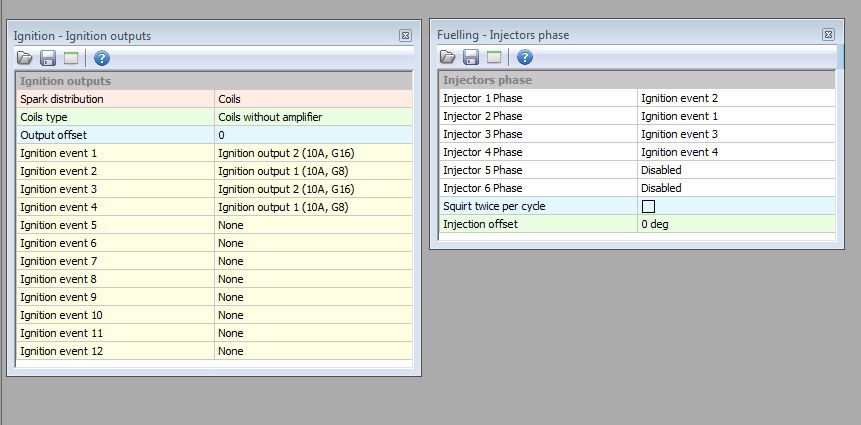Click the green window icon in Injectors phase toolbar
The width and height of the screenshot is (861, 425).
coord(493,58)
